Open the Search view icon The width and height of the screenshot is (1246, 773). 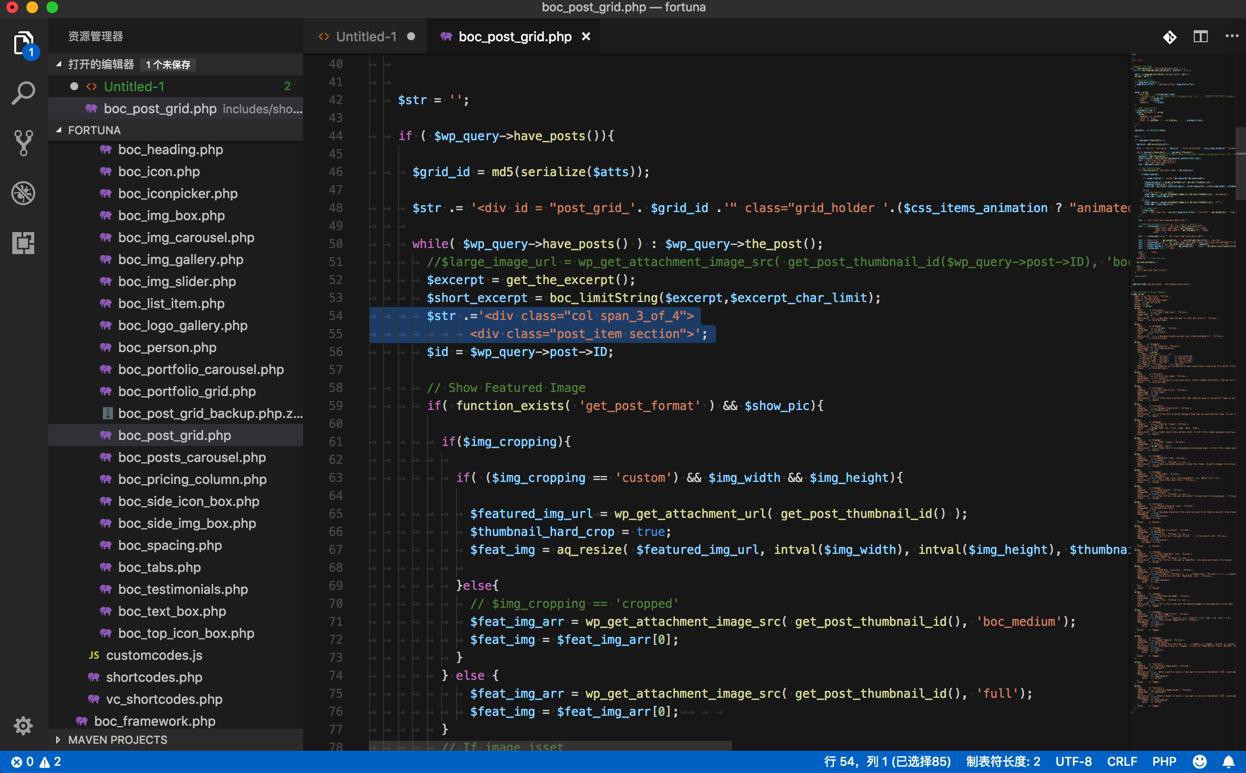(24, 93)
